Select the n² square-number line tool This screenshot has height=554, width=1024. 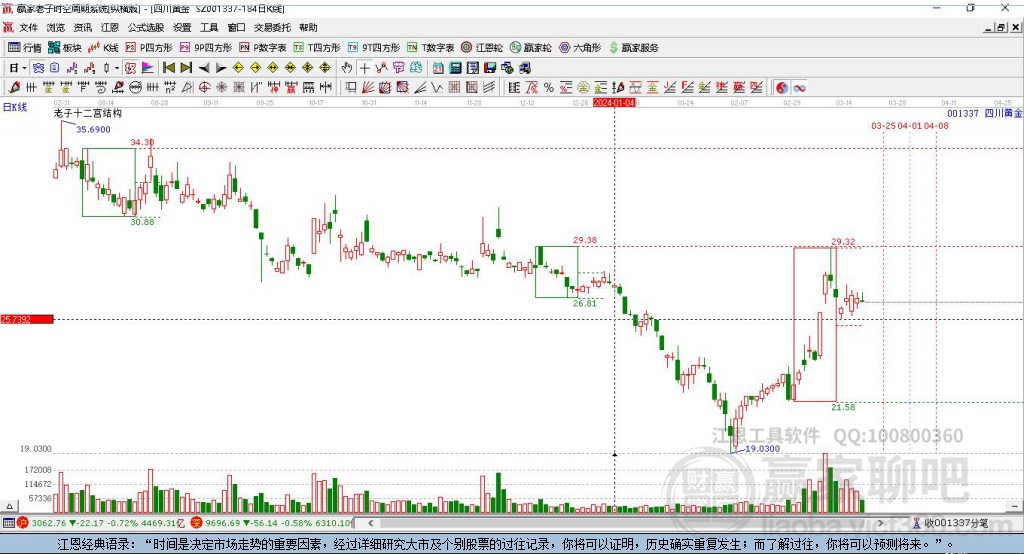(x=170, y=88)
